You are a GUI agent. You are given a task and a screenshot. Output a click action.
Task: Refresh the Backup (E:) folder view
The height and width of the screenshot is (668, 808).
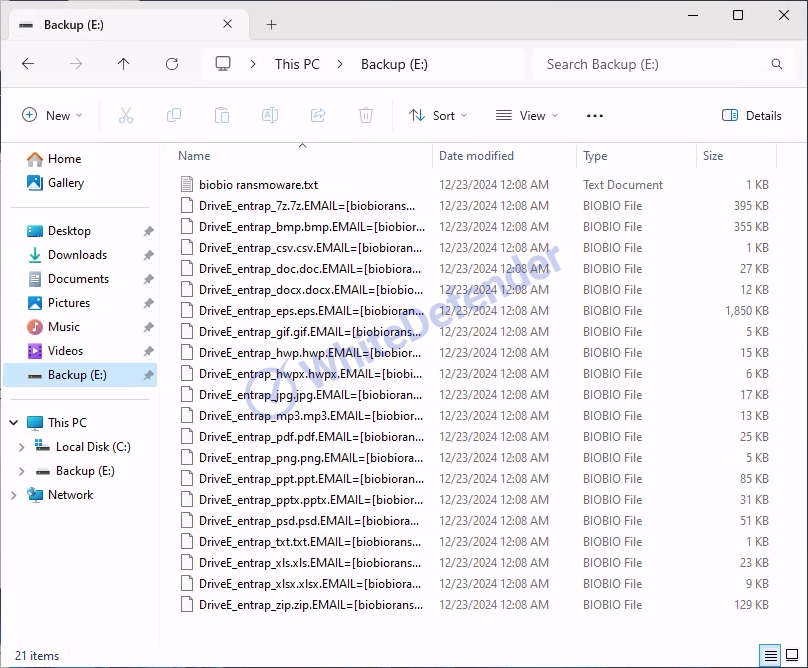(x=172, y=64)
